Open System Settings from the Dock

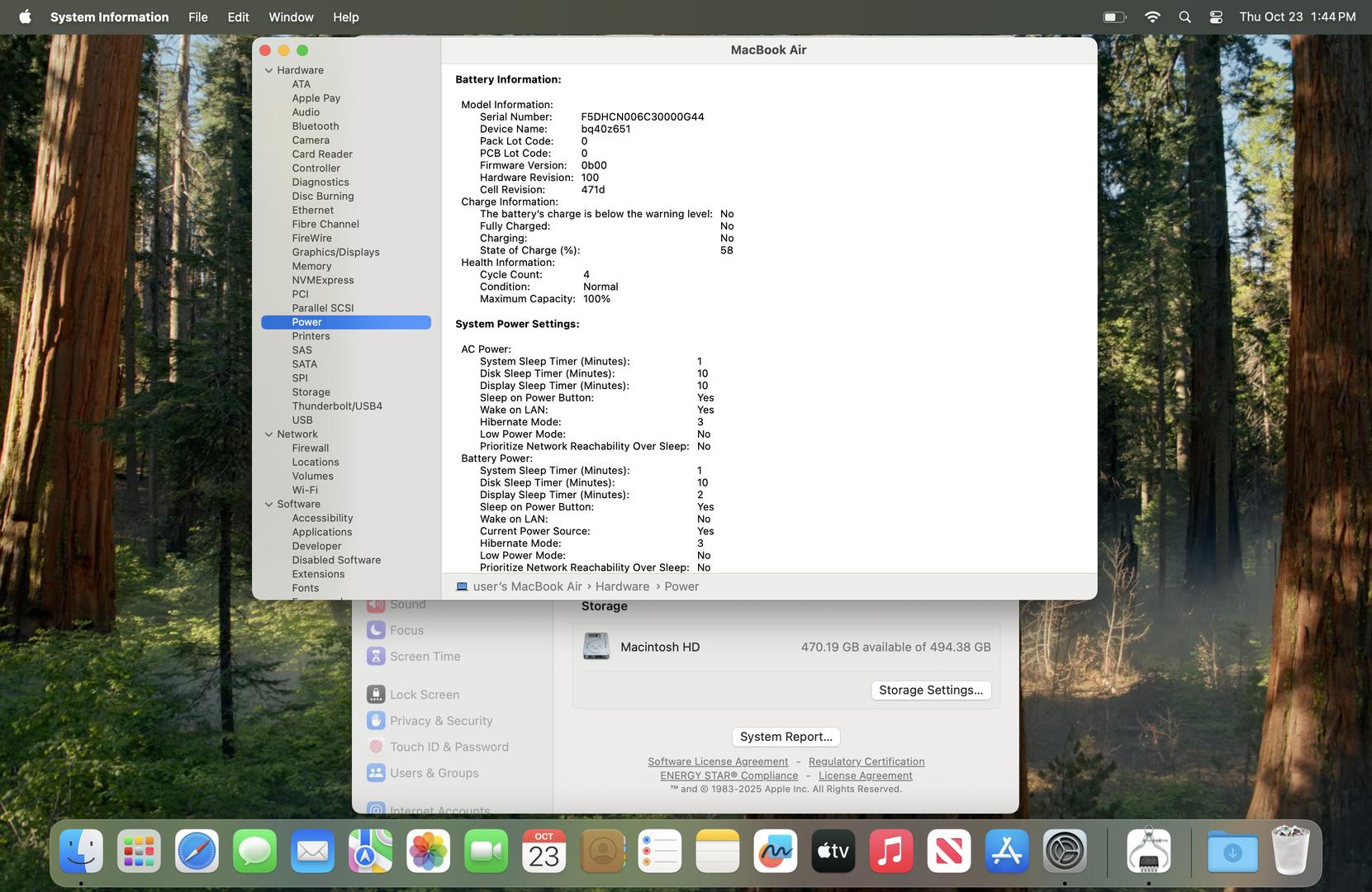tap(1064, 852)
